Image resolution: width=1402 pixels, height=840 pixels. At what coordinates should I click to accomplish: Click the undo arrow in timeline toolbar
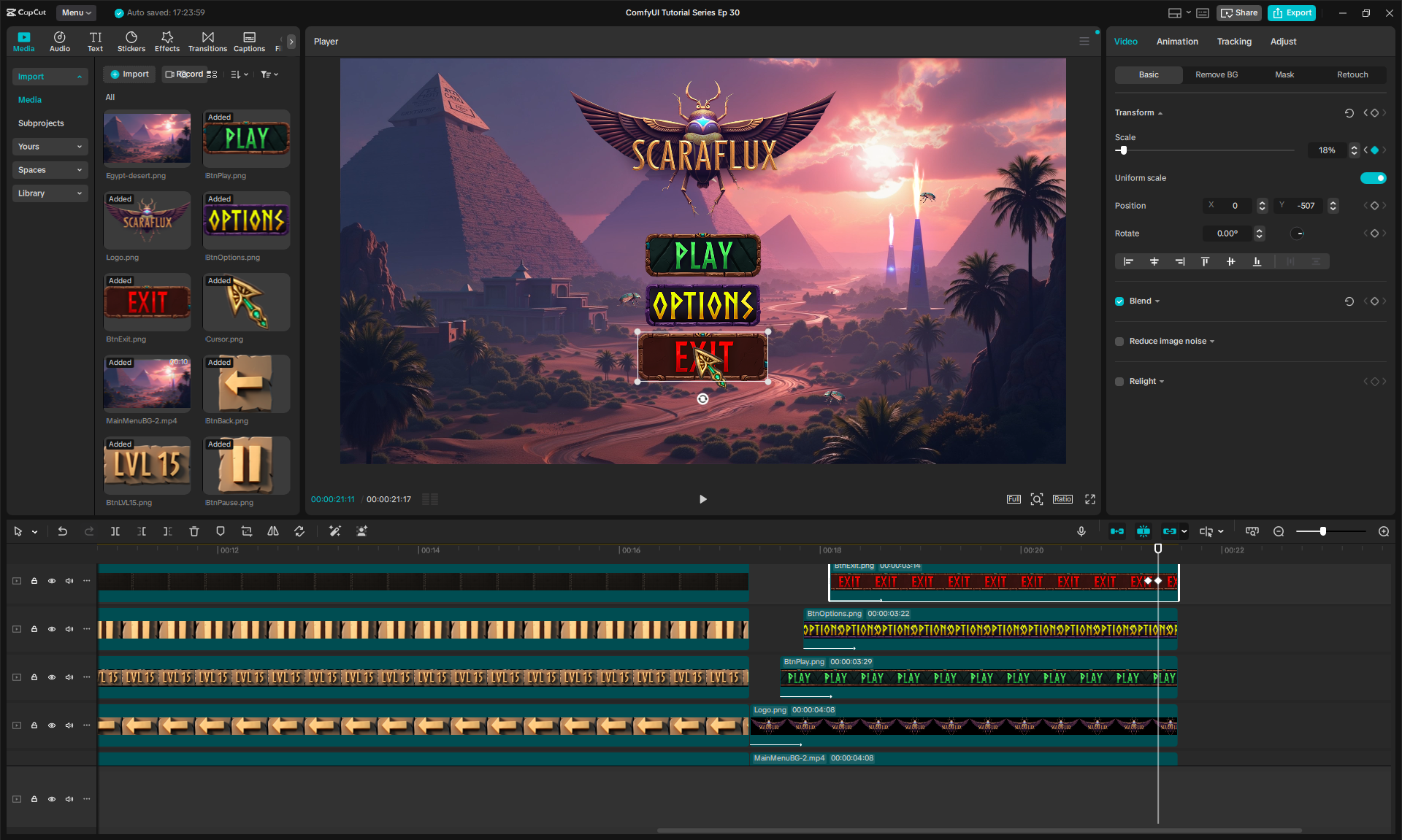click(x=63, y=531)
